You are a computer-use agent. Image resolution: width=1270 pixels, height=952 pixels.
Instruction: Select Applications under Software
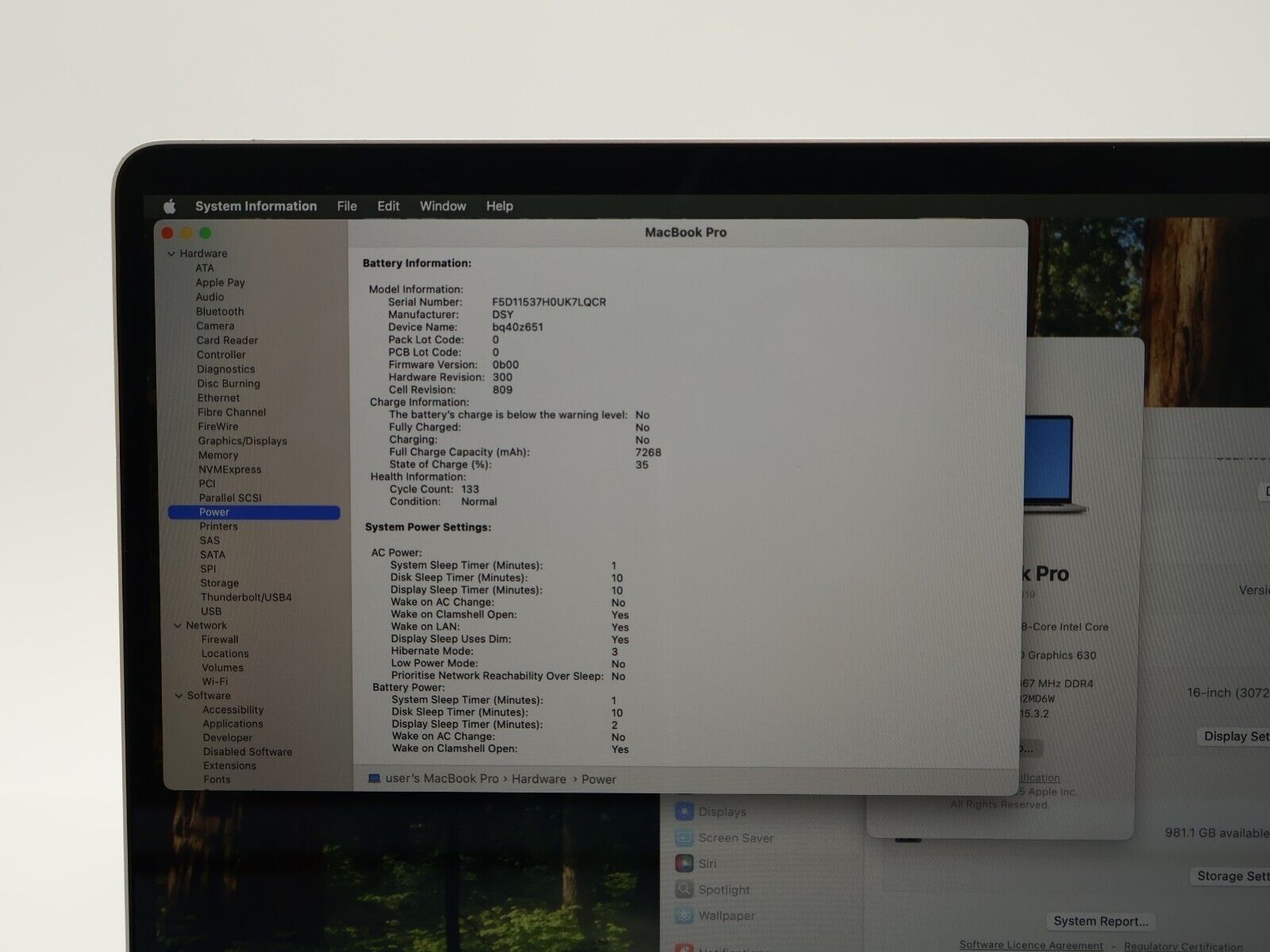233,724
